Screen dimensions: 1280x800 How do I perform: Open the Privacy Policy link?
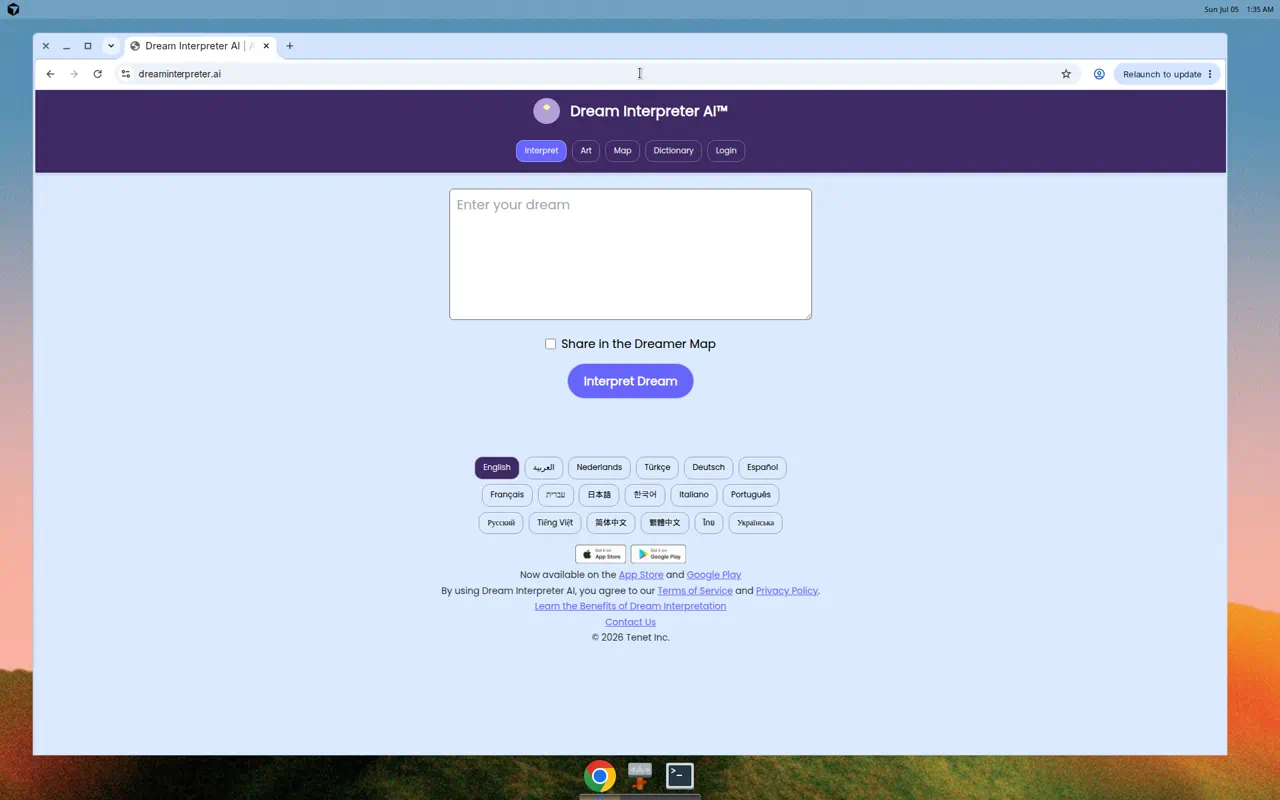point(787,591)
